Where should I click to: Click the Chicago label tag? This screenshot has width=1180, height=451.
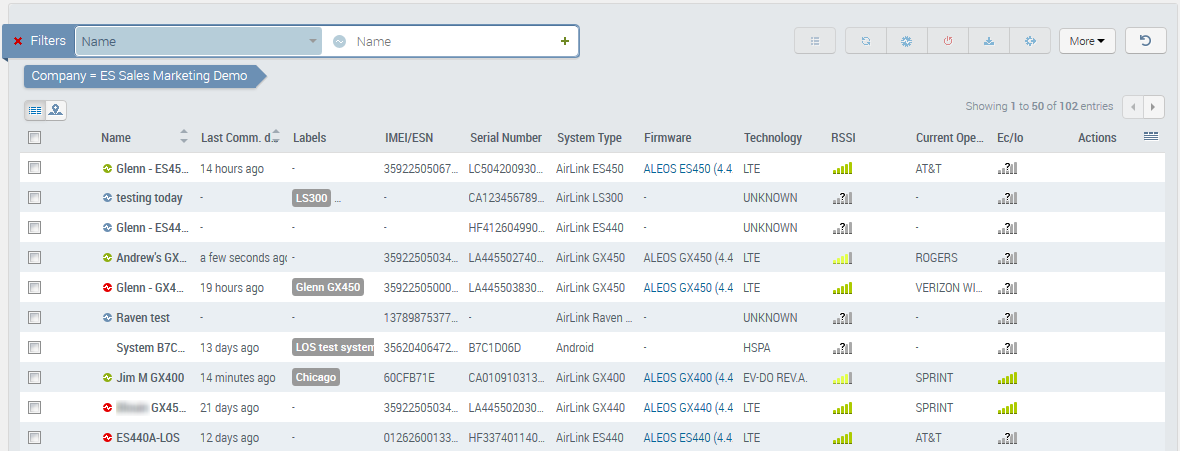(316, 378)
